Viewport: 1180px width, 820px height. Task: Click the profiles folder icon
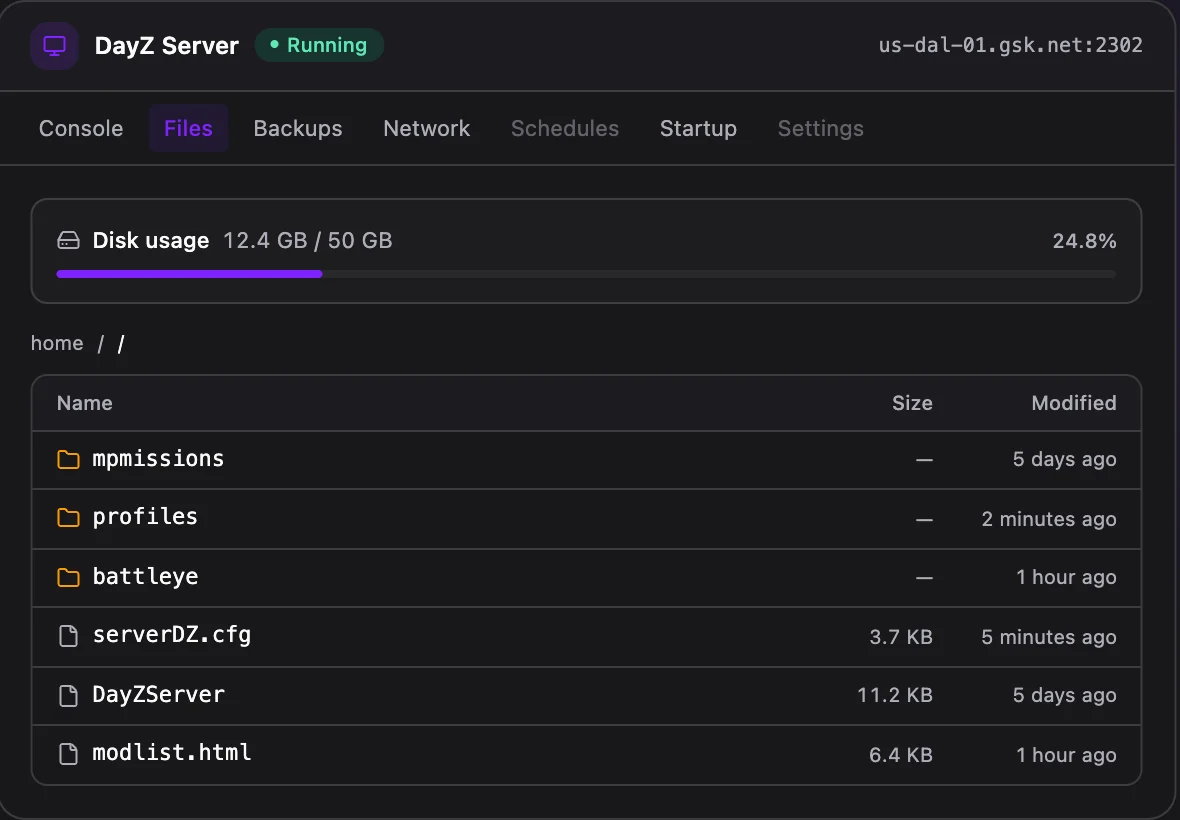click(x=68, y=518)
